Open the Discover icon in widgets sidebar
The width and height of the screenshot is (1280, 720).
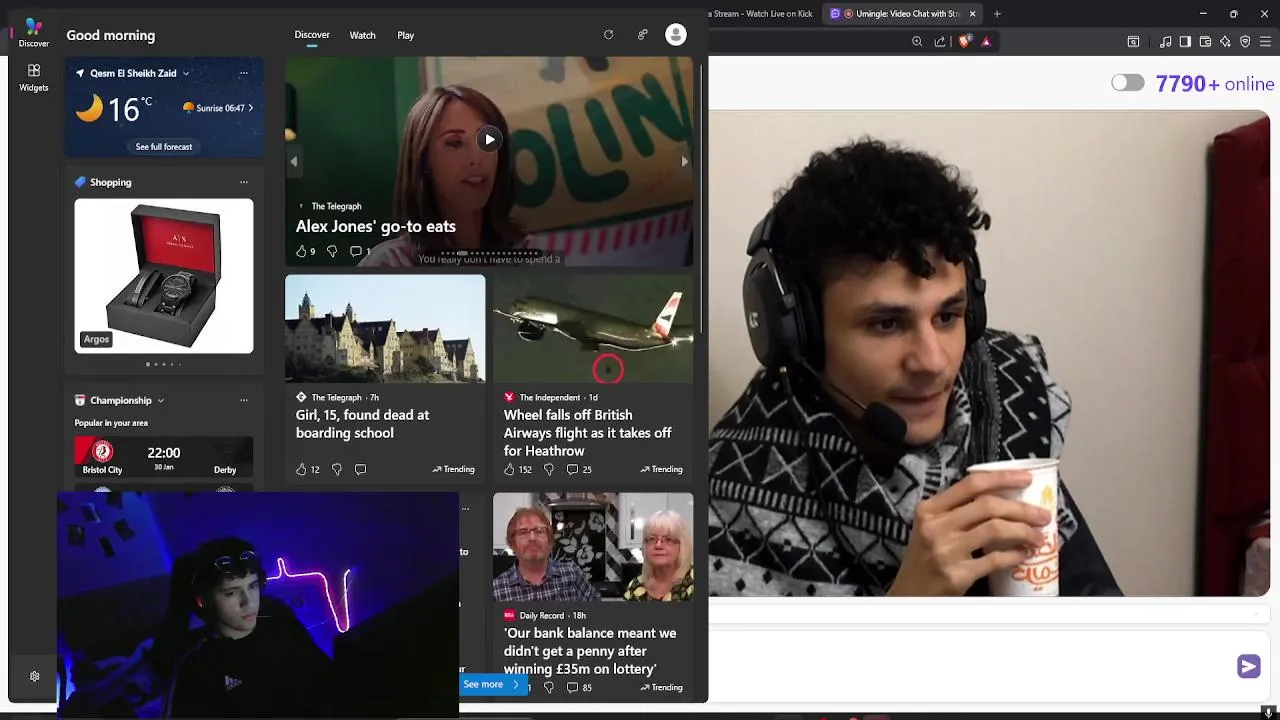point(33,32)
